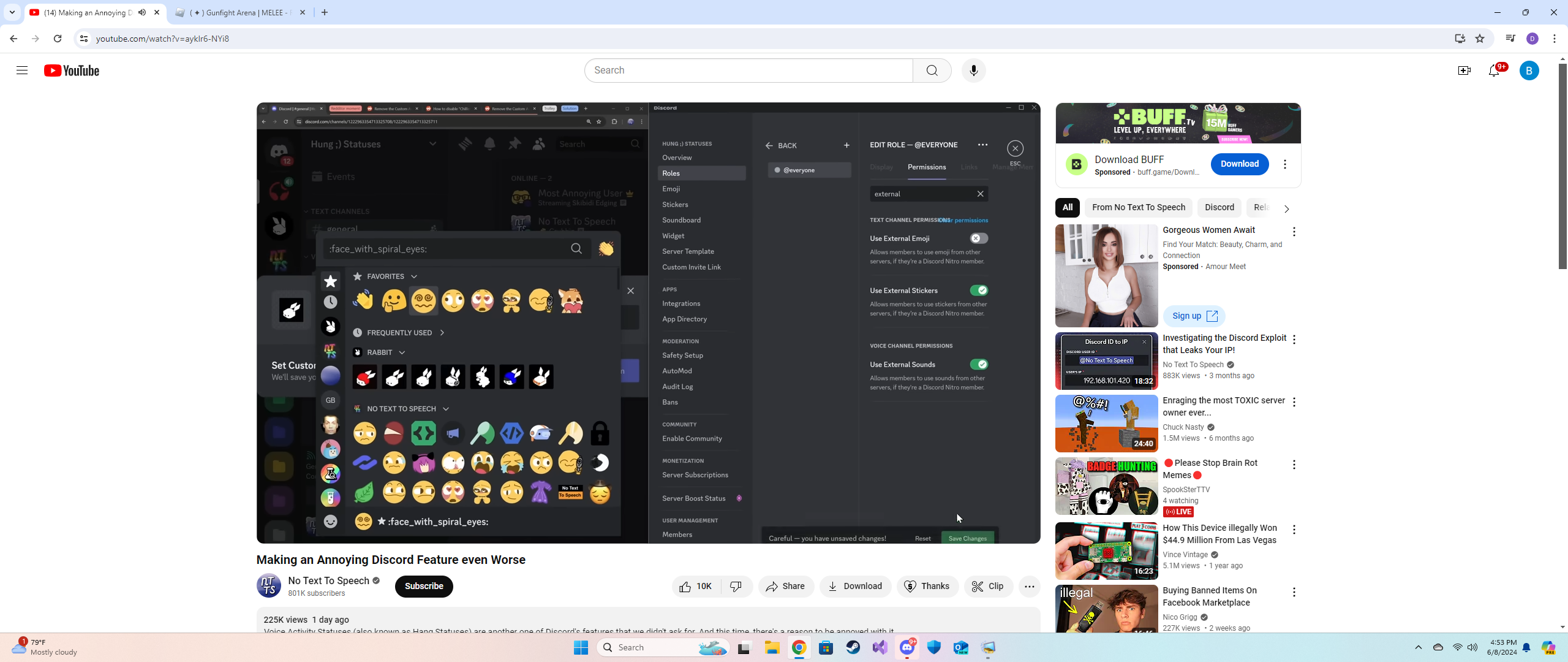Open Steam from the taskbar

pyautogui.click(x=853, y=647)
